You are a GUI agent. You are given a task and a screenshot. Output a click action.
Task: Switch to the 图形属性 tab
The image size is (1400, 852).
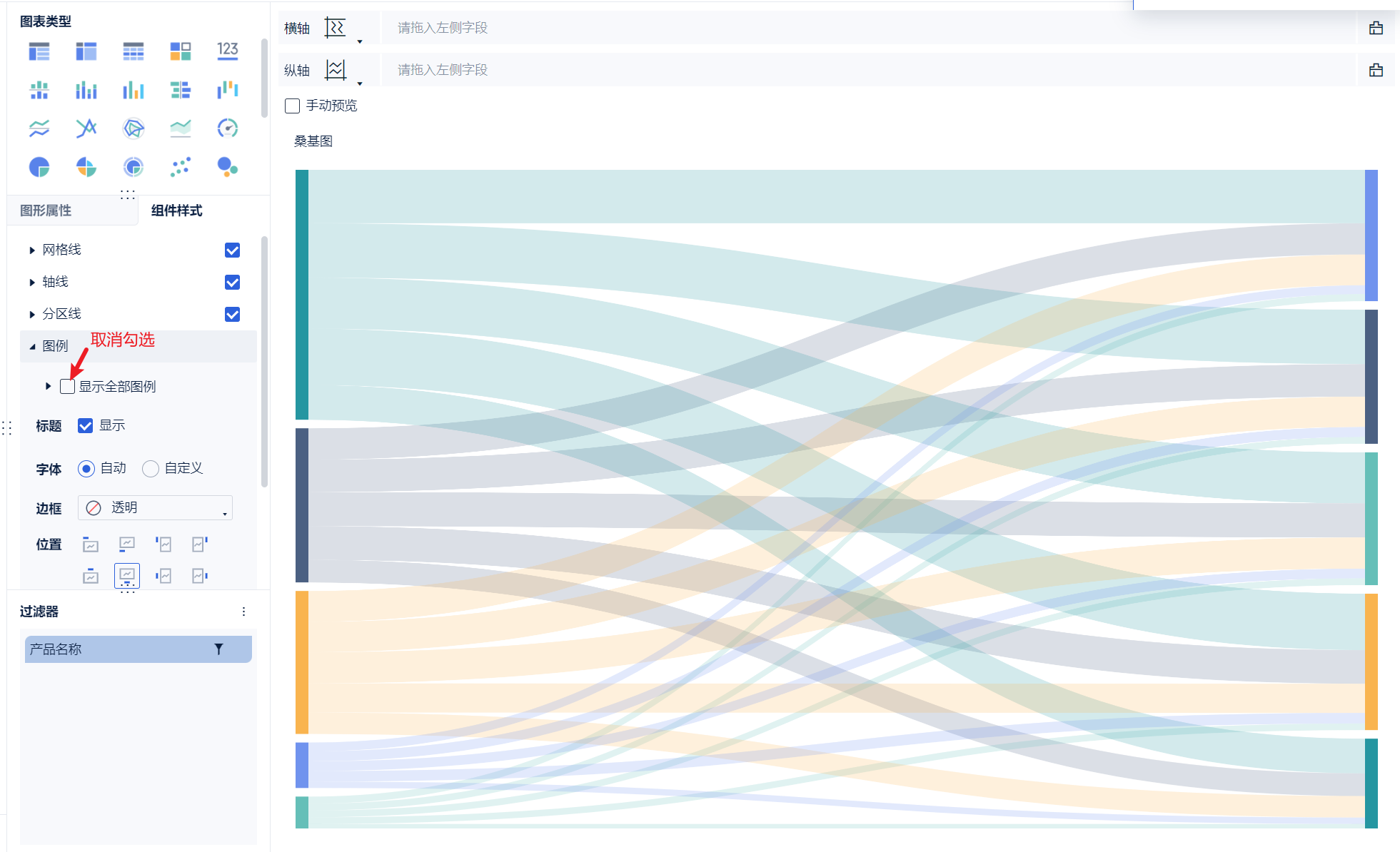pos(46,211)
